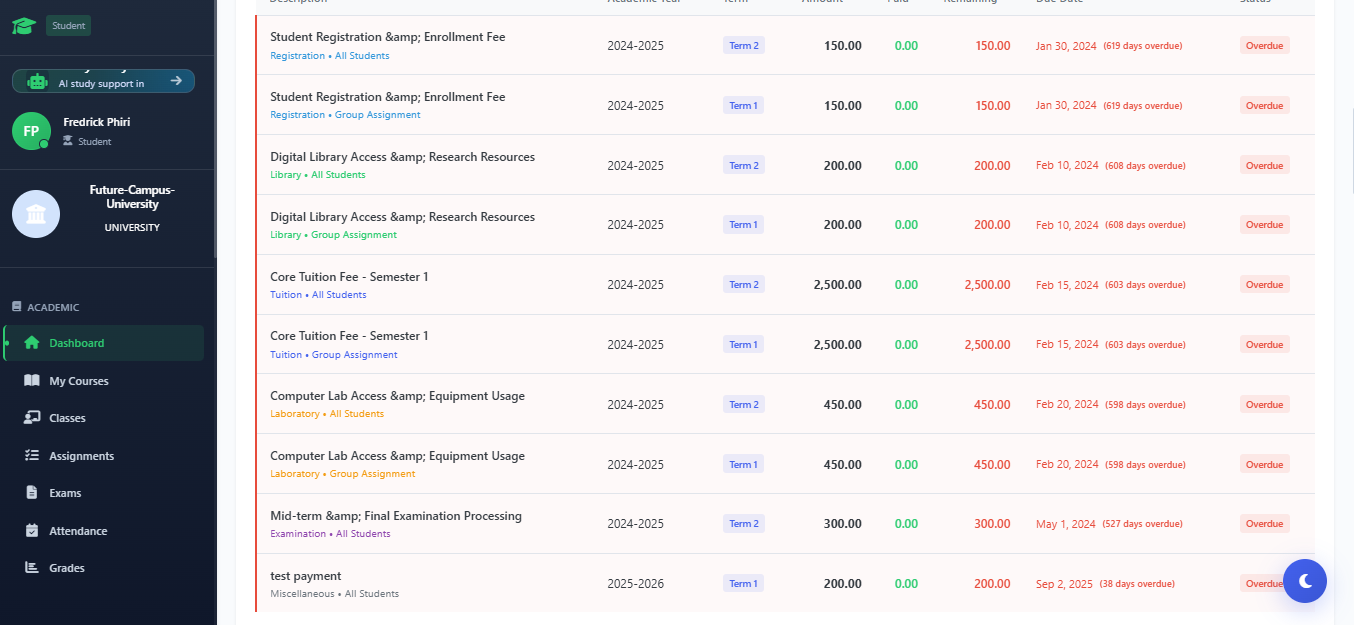Click the Dashboard home icon
The width and height of the screenshot is (1354, 625).
32,343
